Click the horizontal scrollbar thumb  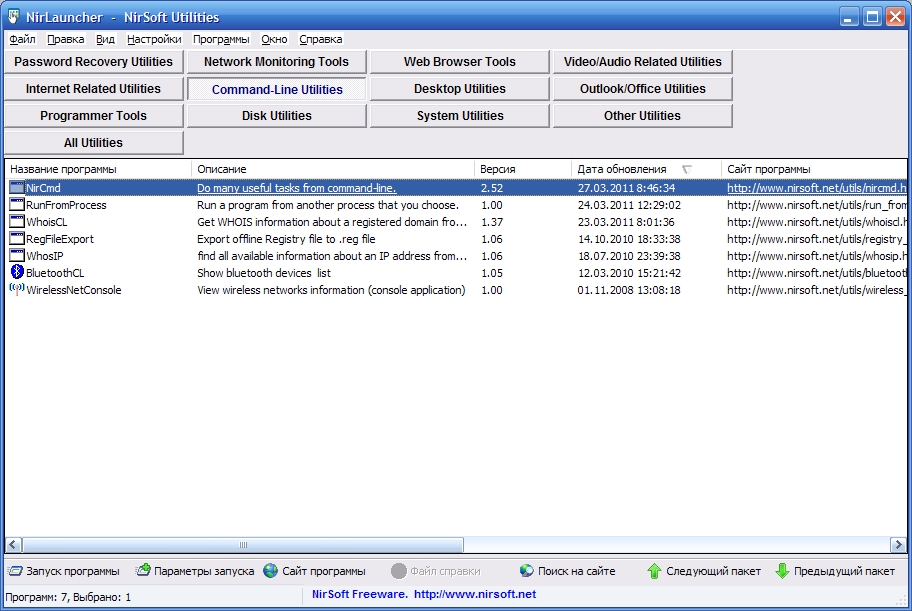click(x=243, y=545)
